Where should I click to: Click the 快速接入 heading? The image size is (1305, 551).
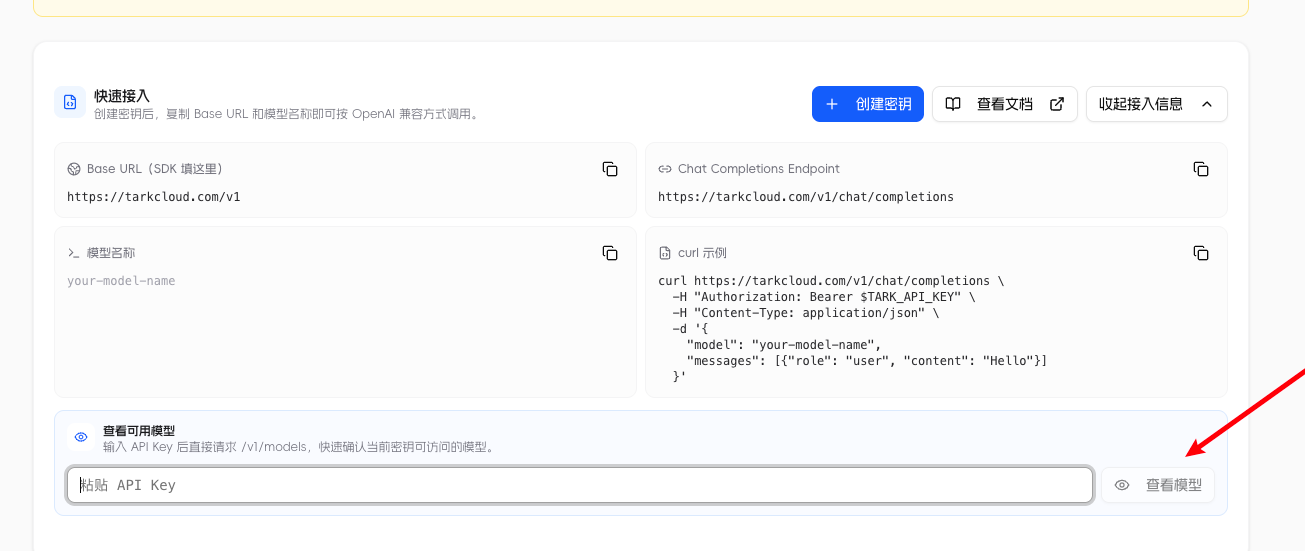(x=122, y=96)
